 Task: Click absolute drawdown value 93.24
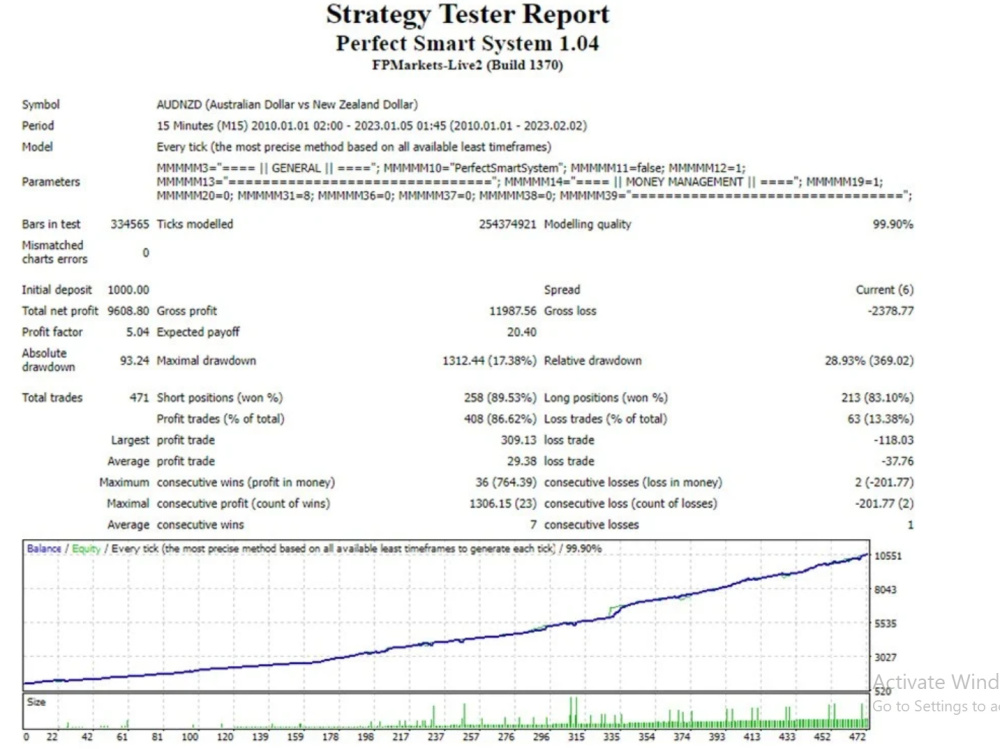[135, 360]
